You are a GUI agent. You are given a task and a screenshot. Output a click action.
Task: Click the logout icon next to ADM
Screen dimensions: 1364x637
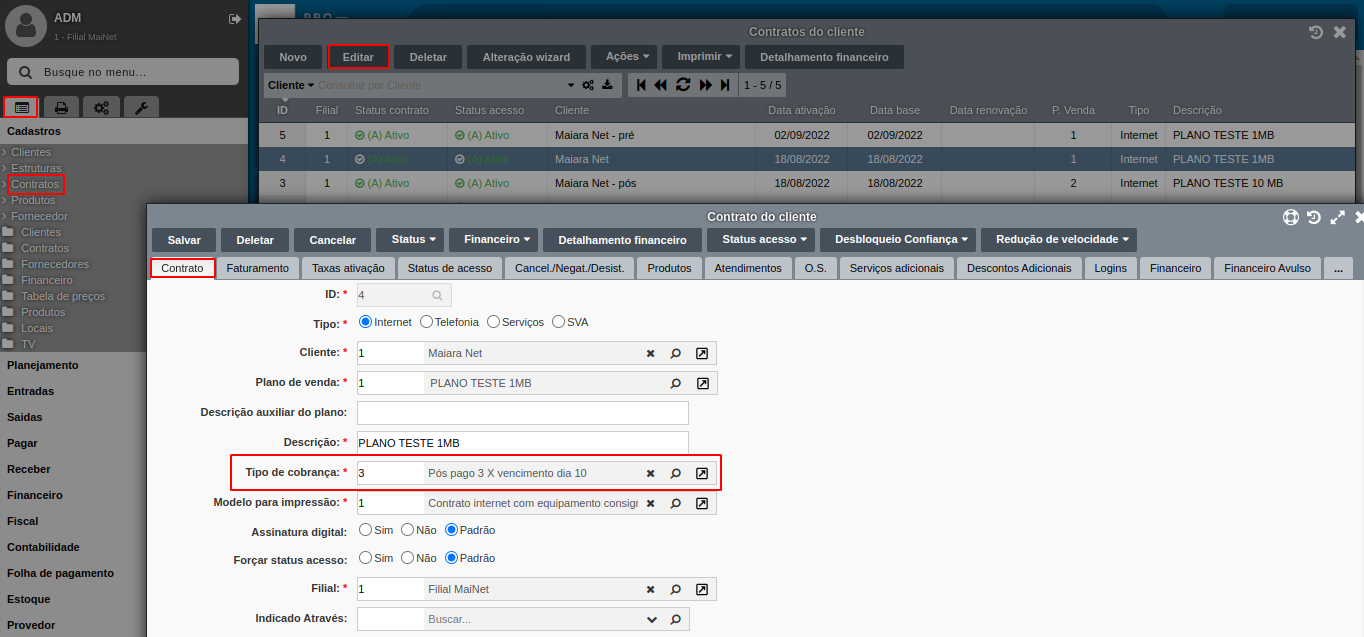(x=235, y=19)
